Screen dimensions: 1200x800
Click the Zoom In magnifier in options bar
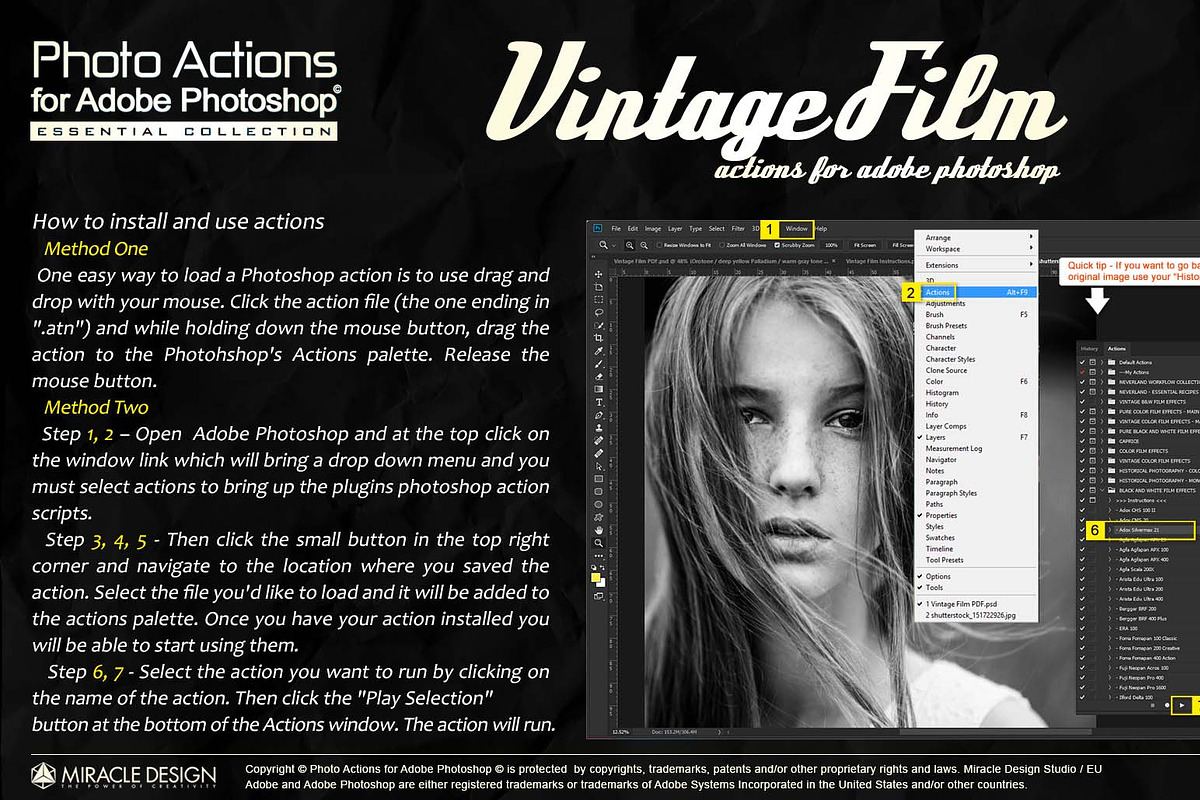630,245
